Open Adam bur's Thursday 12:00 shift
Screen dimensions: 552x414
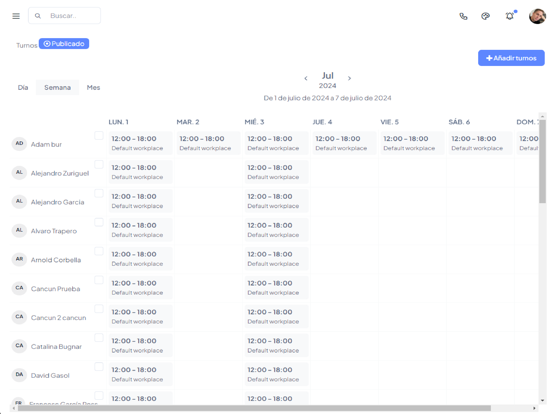point(344,143)
